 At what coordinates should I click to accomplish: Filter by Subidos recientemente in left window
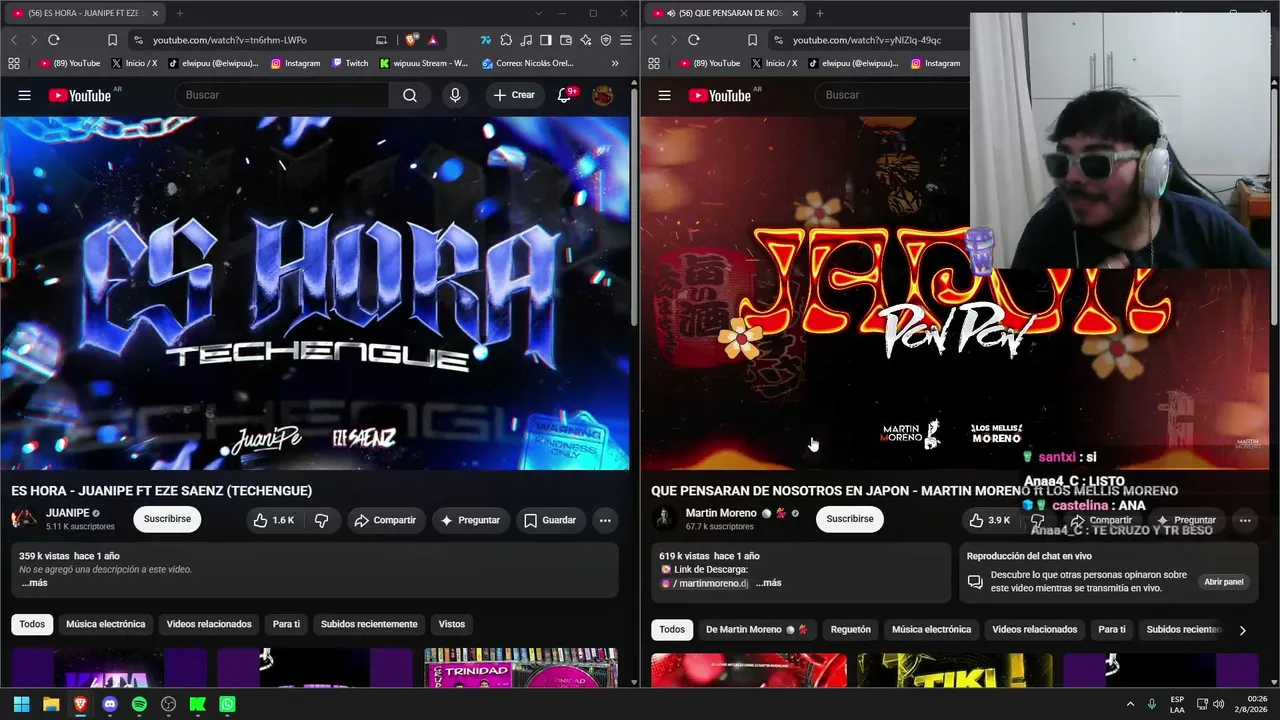(369, 624)
